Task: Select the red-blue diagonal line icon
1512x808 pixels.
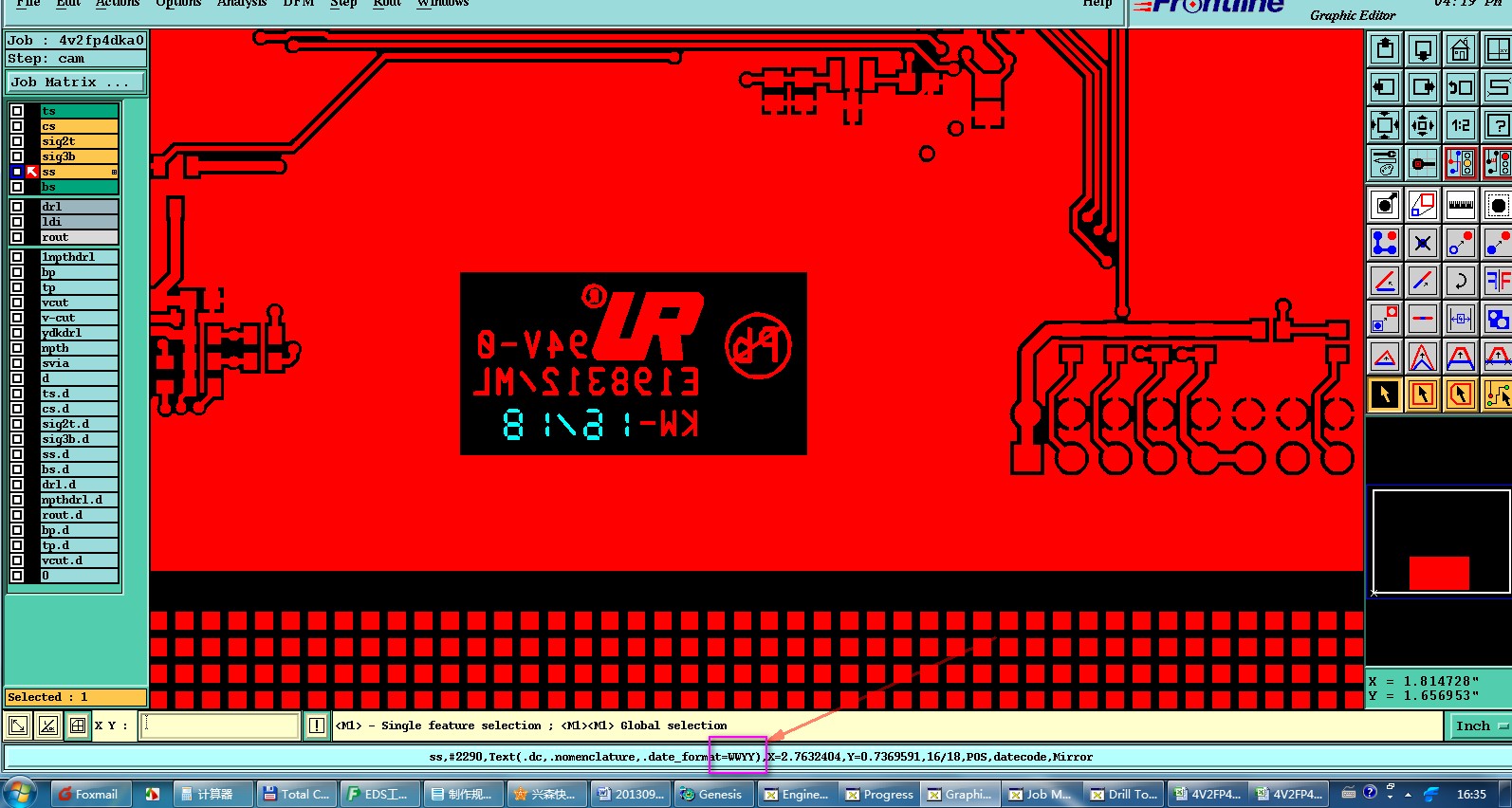Action: click(1423, 281)
